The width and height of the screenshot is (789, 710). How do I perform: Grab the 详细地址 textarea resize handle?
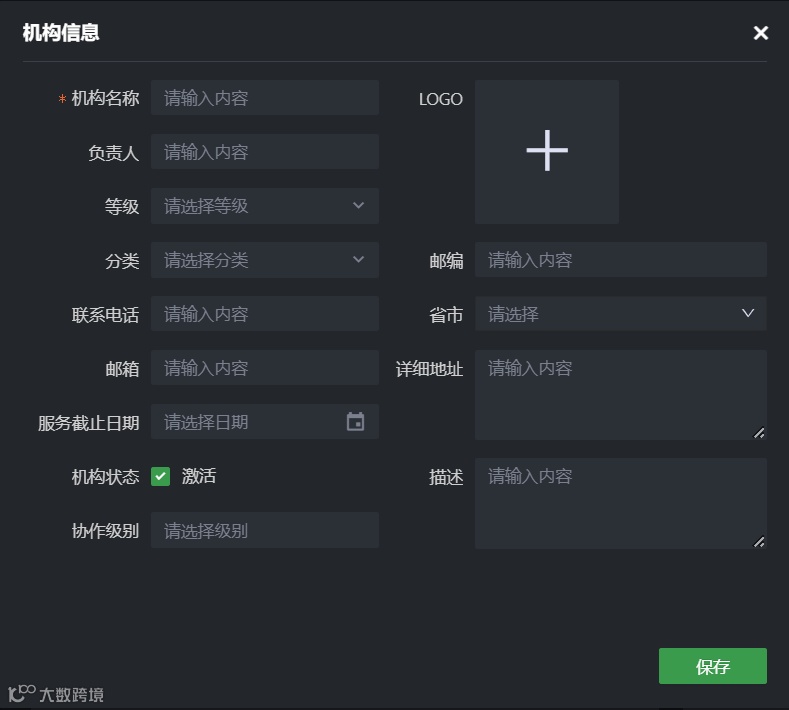pos(759,433)
